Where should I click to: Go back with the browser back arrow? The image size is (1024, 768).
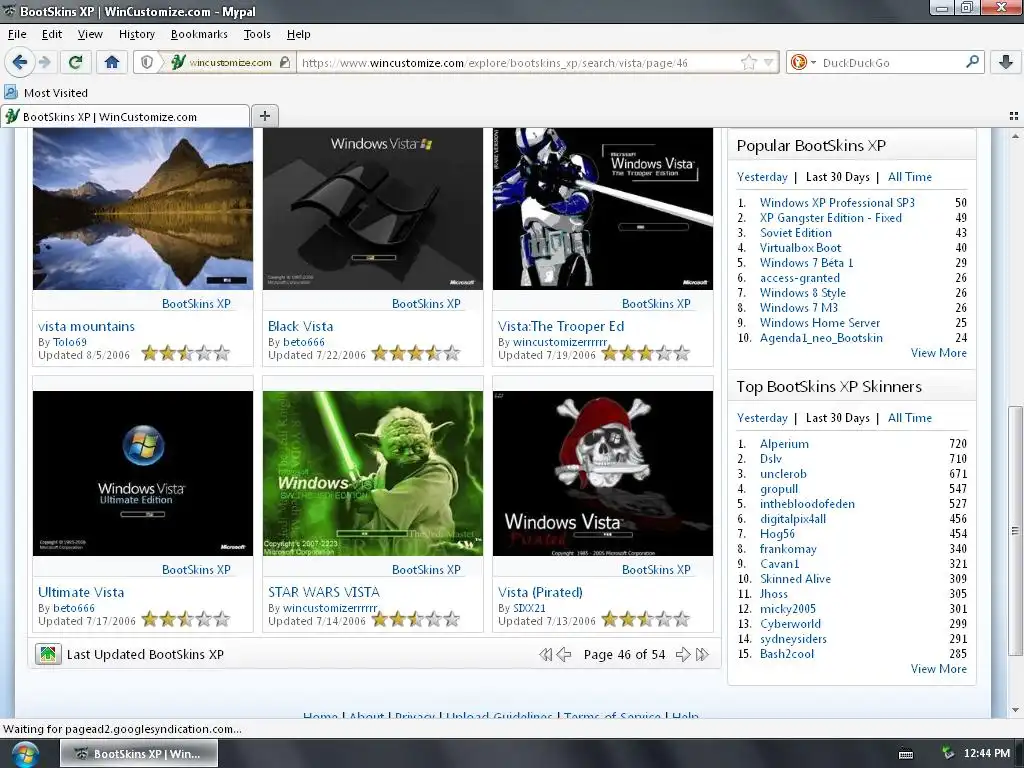pyautogui.click(x=20, y=63)
